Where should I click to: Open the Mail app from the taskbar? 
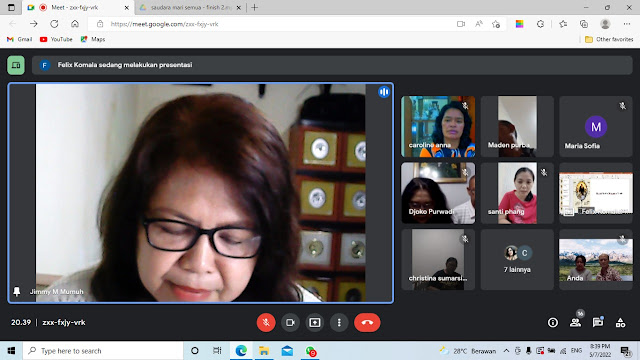287,351
